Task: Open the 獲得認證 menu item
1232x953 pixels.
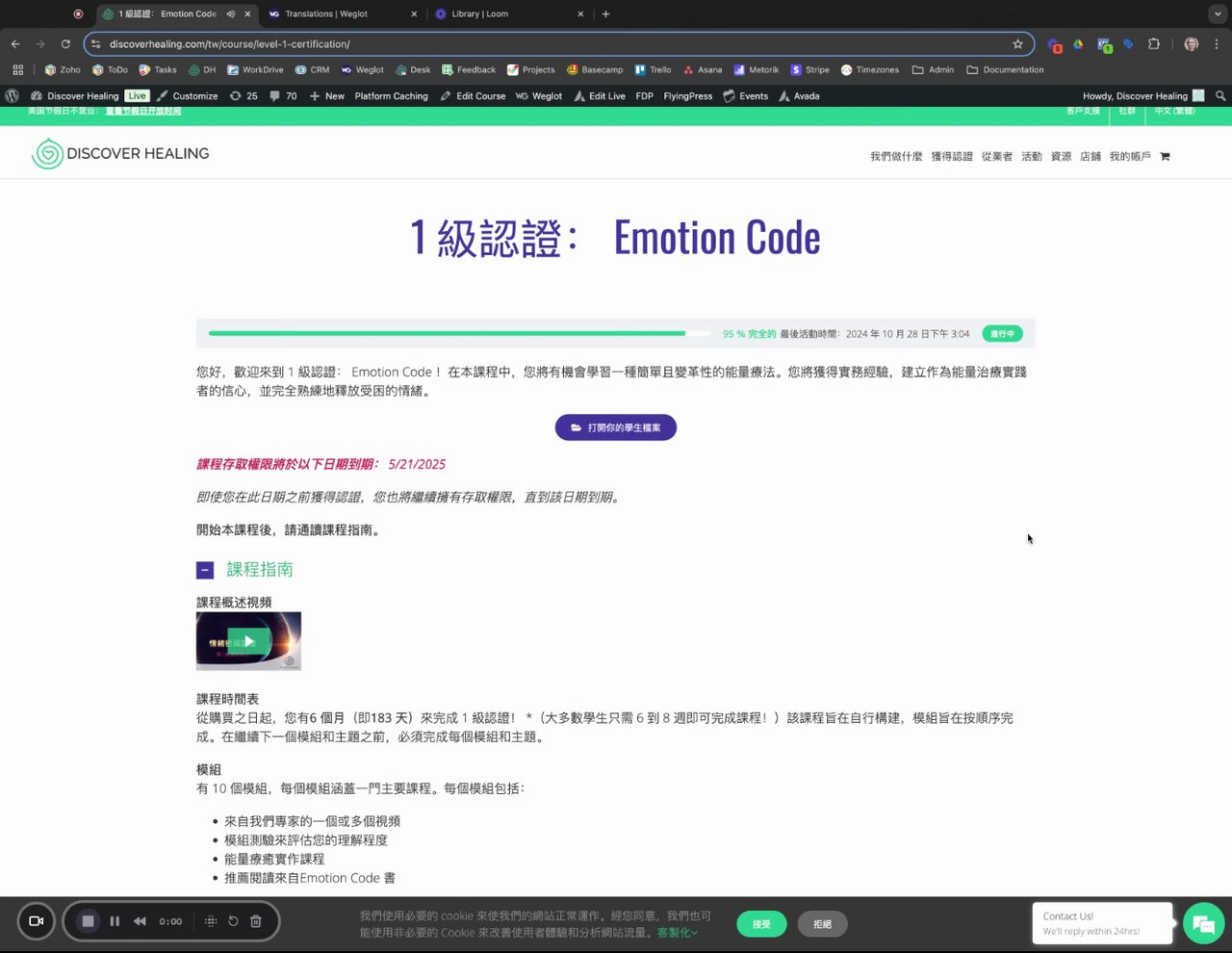Action: point(952,156)
